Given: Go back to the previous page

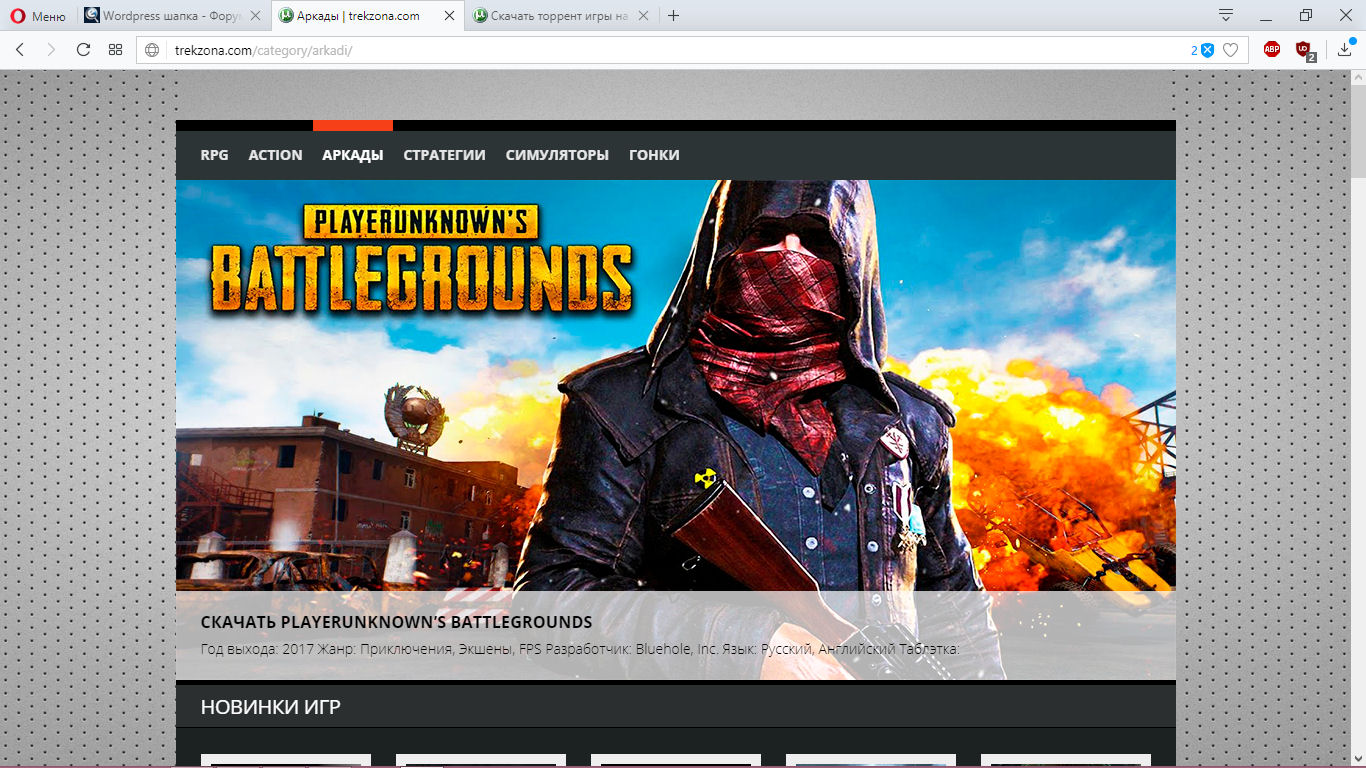Looking at the screenshot, I should (20, 50).
